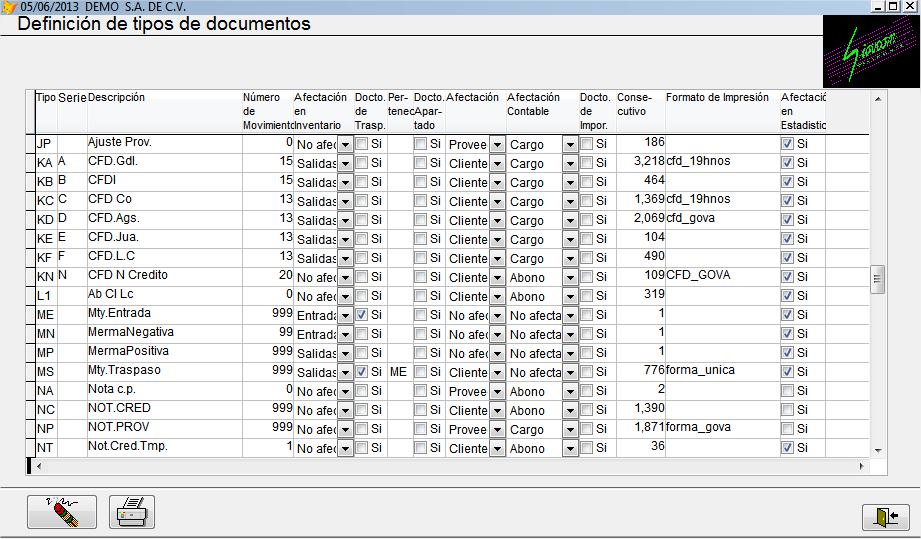Viewport: 921px width, 539px height.
Task: Select the 'Mty.Traspaso' description cell
Action: [x=164, y=370]
